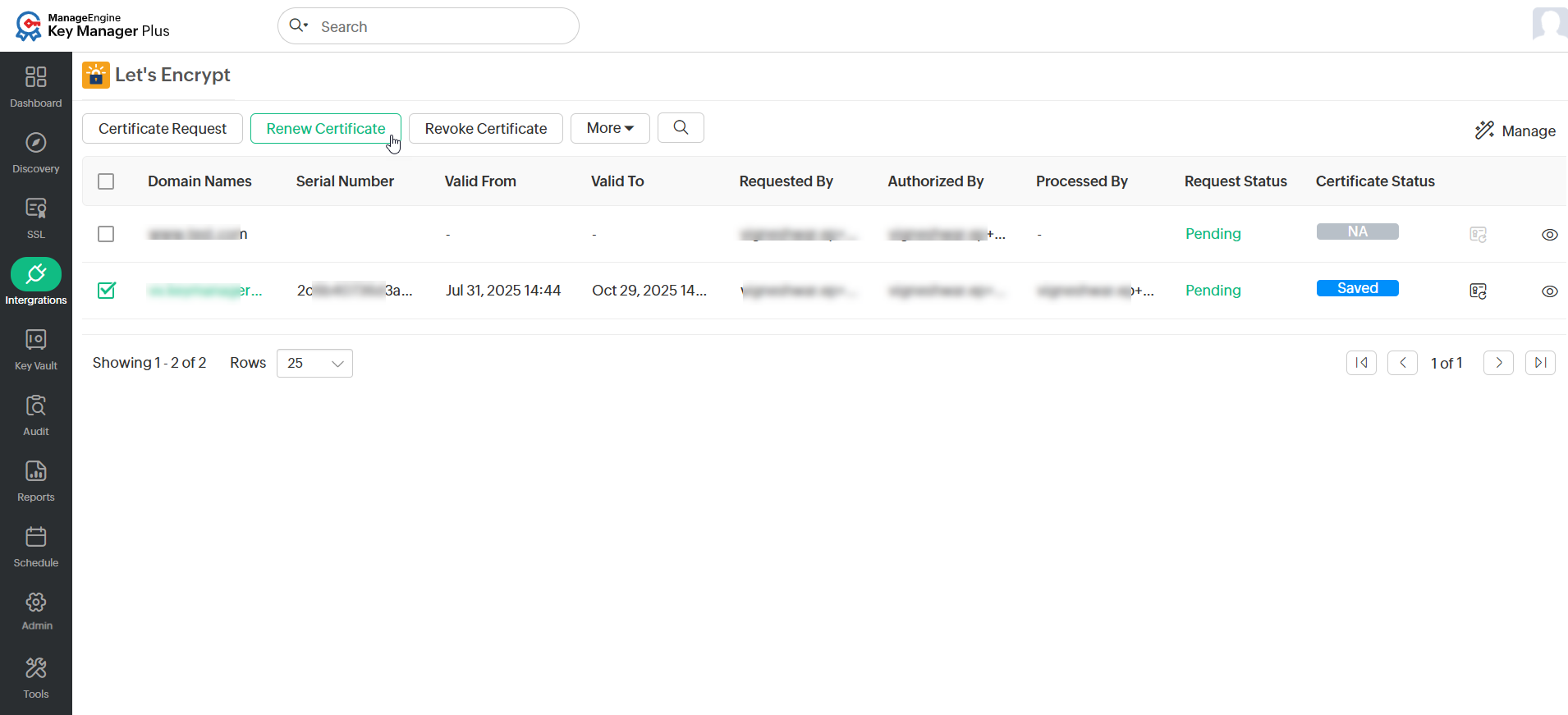This screenshot has width=1568, height=715.
Task: Click the Certificate Request button
Action: (163, 128)
